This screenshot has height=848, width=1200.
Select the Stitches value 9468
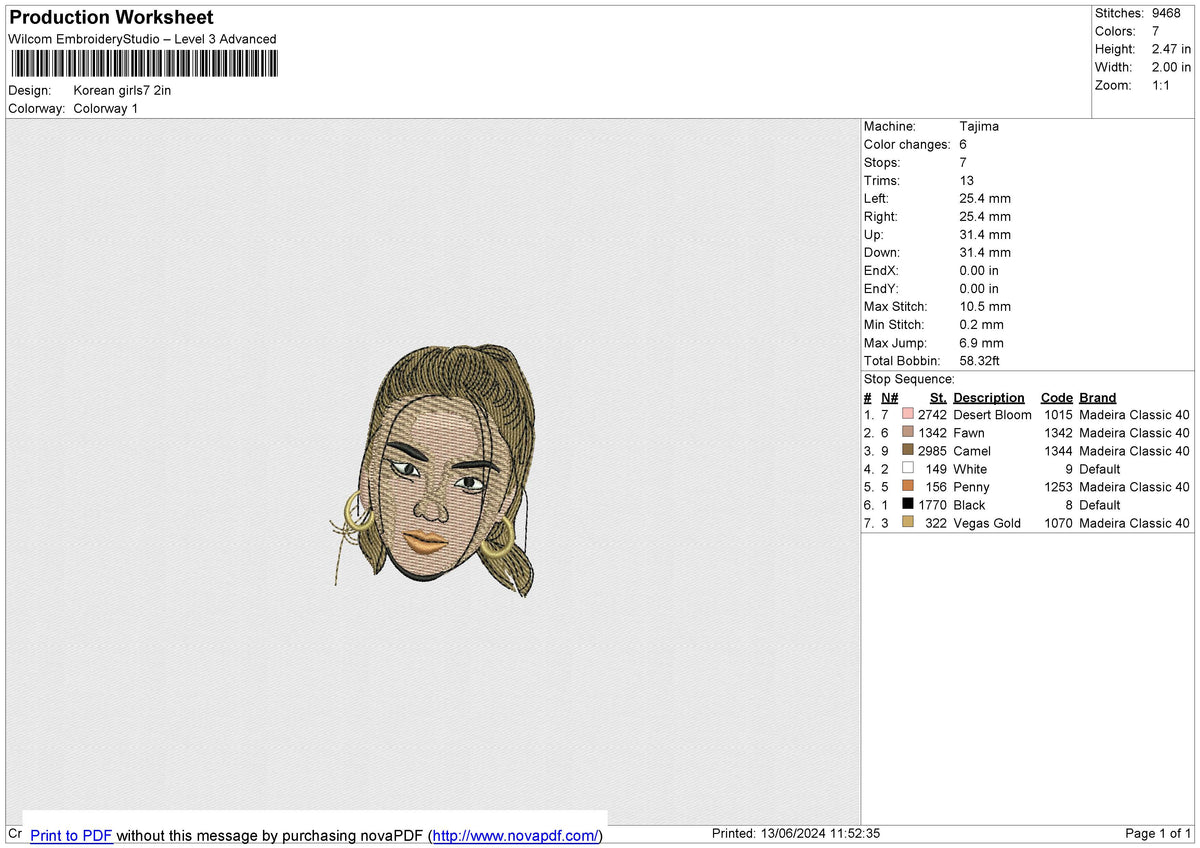(1167, 13)
